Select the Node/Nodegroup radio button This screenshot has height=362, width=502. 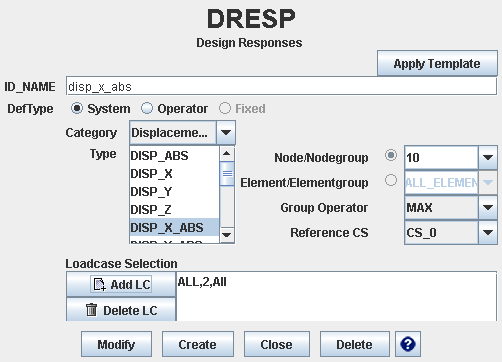pyautogui.click(x=391, y=155)
